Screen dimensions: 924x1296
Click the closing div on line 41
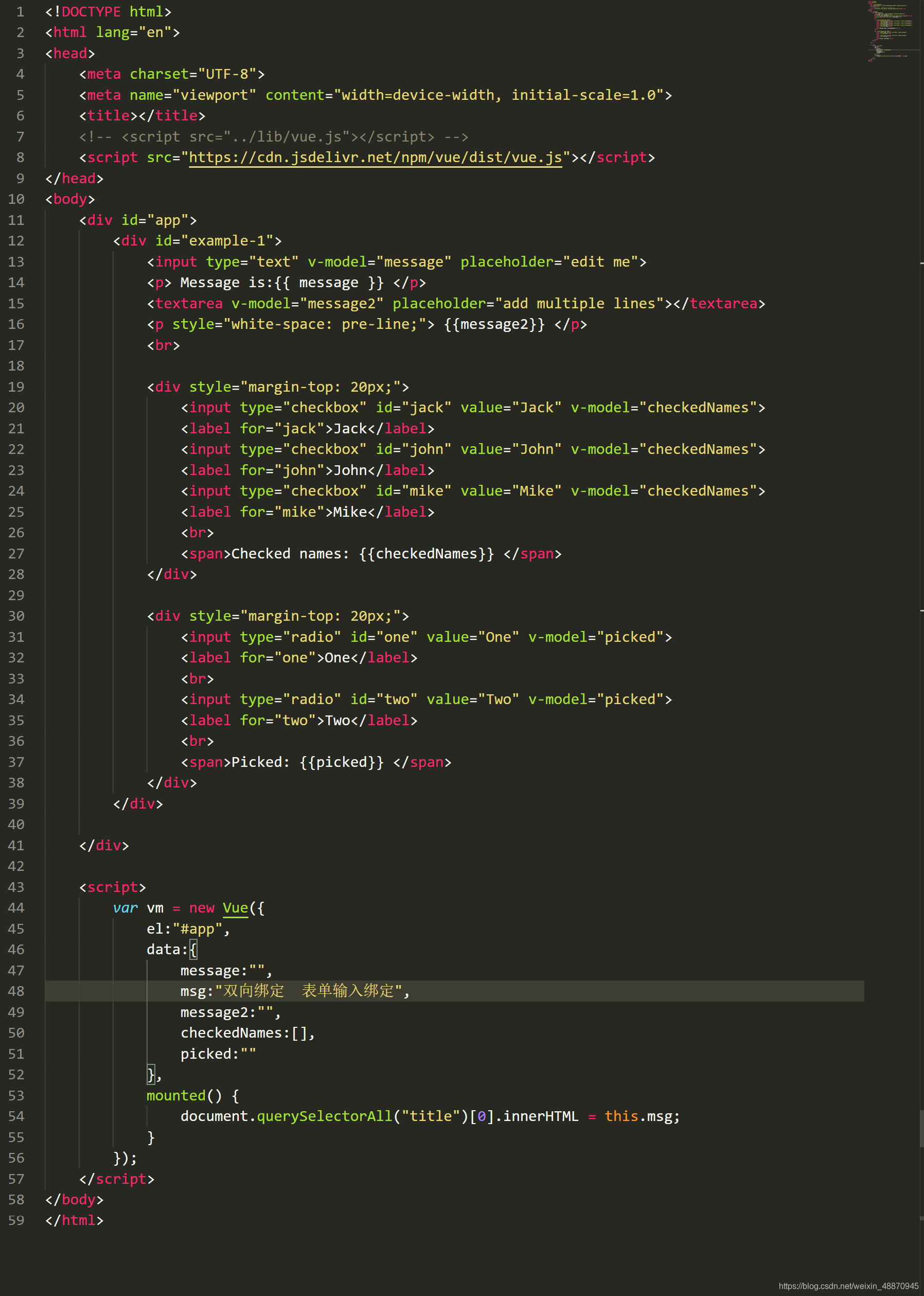104,845
